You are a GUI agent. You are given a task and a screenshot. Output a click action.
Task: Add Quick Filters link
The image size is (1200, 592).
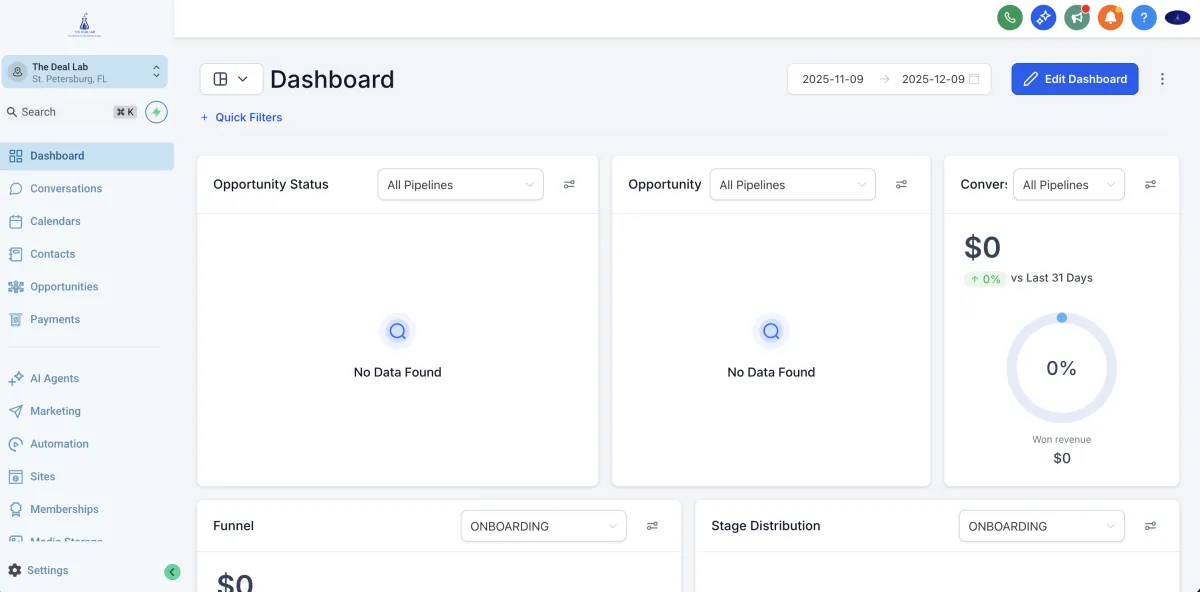pos(241,117)
